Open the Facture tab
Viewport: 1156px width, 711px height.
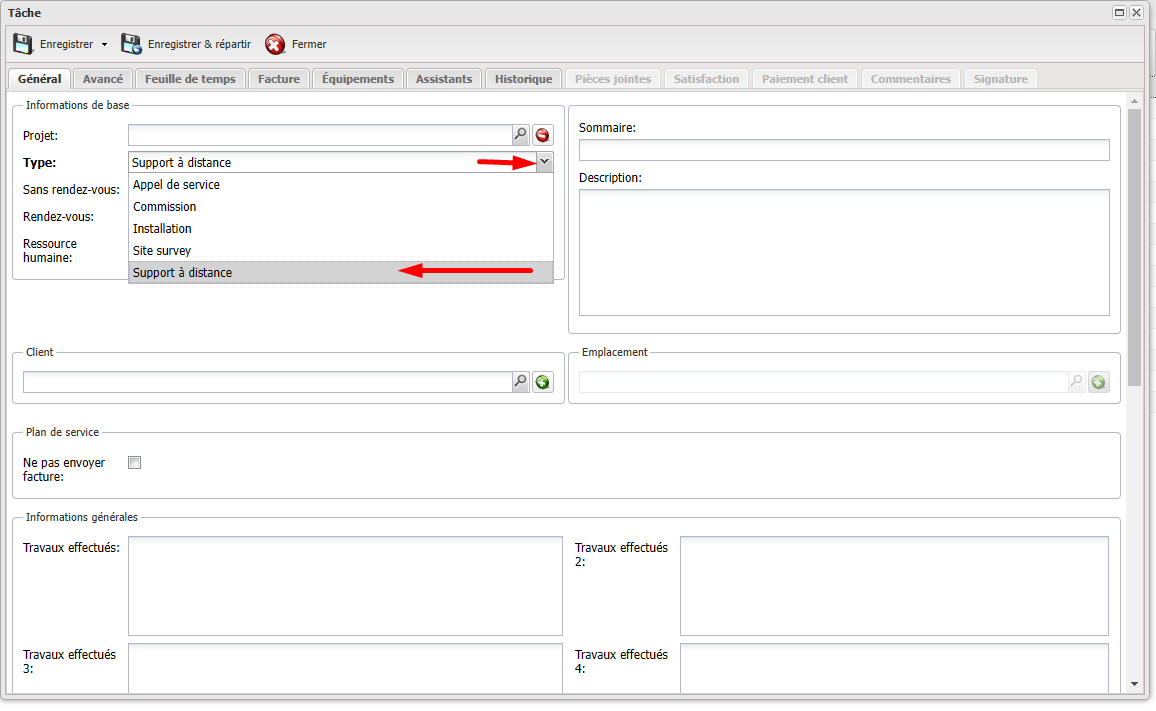point(279,79)
